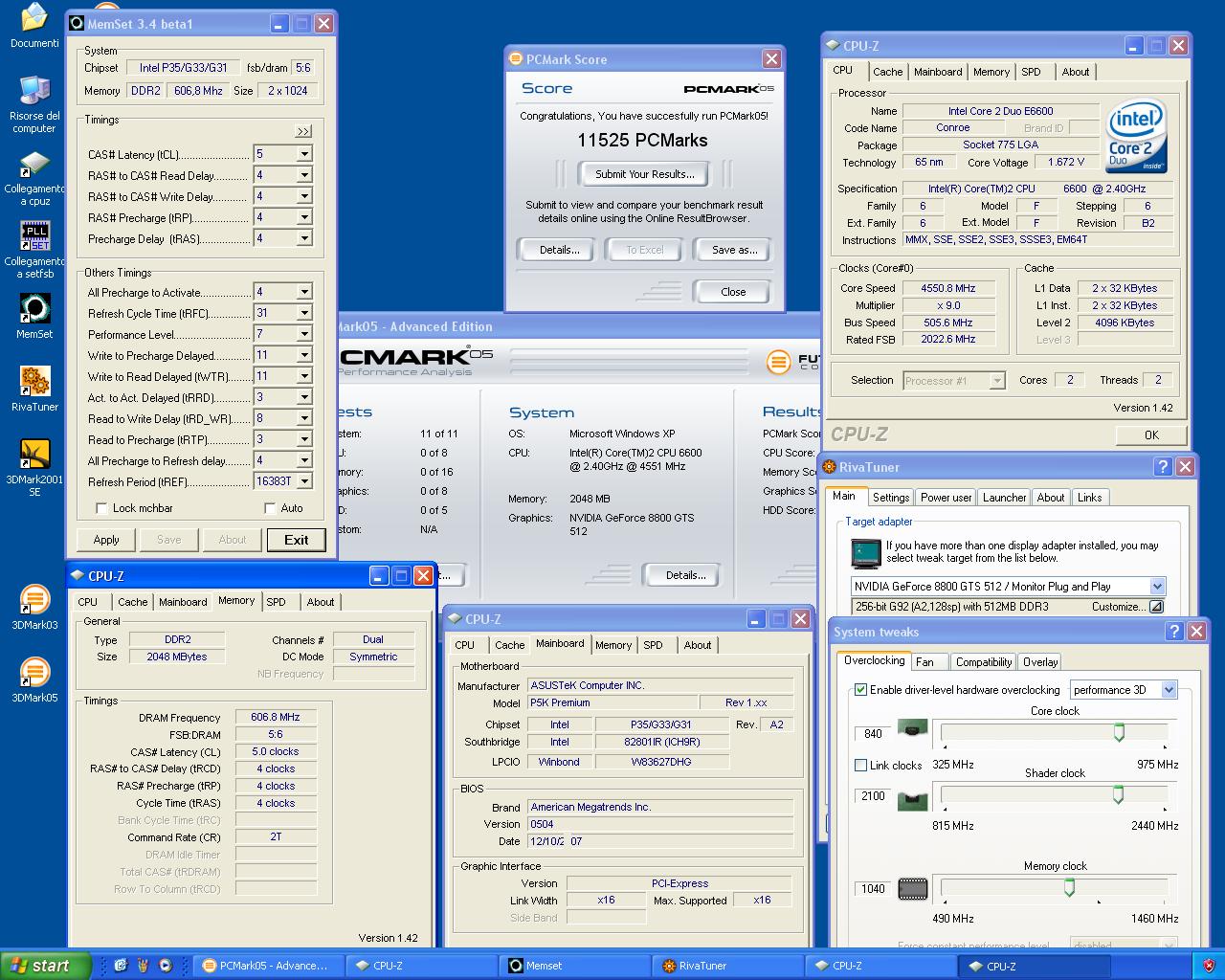Toggle the Auto checkbox in MemSet
This screenshot has height=980, width=1225.
pos(270,508)
